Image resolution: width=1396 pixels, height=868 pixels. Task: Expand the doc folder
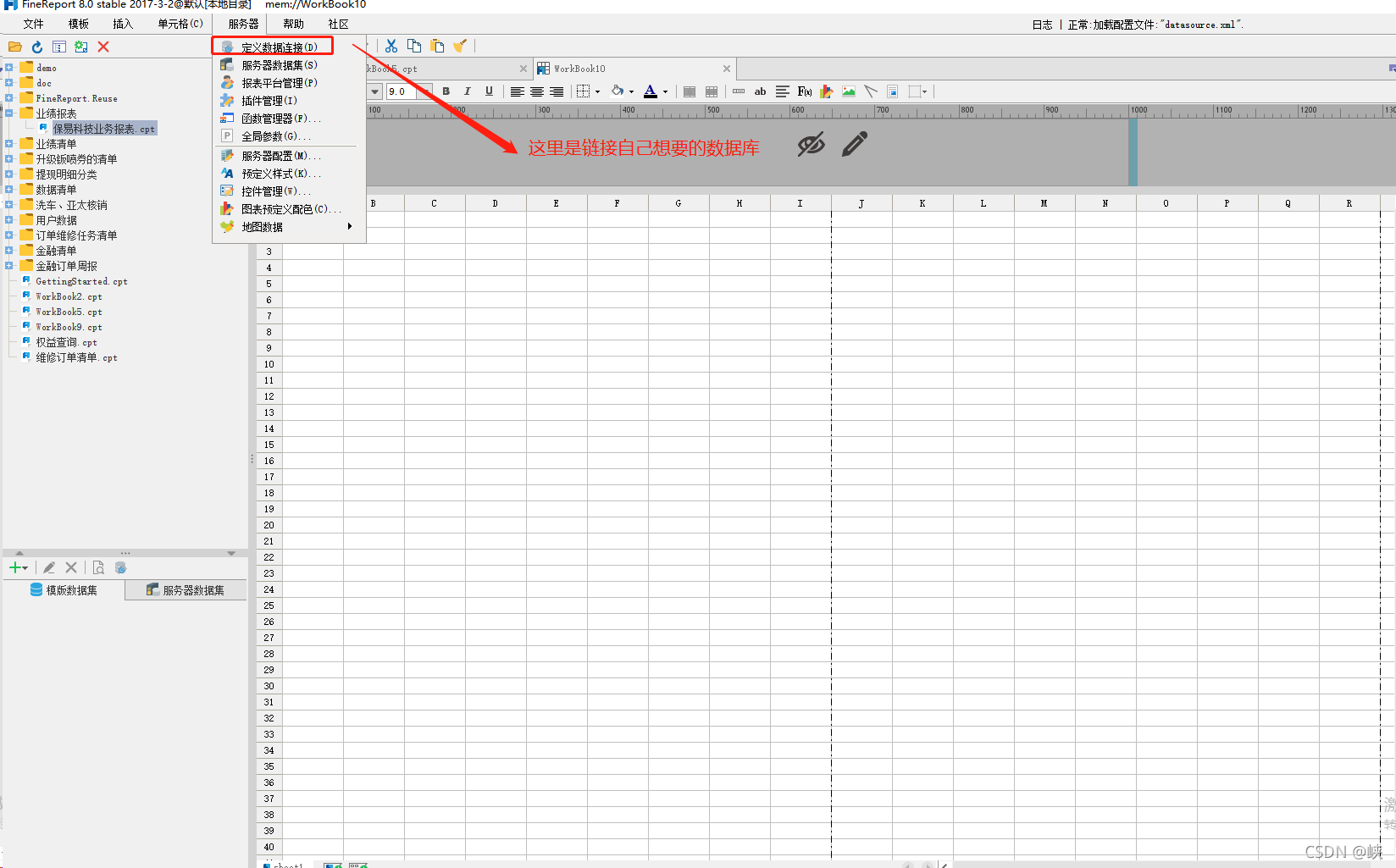pos(8,83)
